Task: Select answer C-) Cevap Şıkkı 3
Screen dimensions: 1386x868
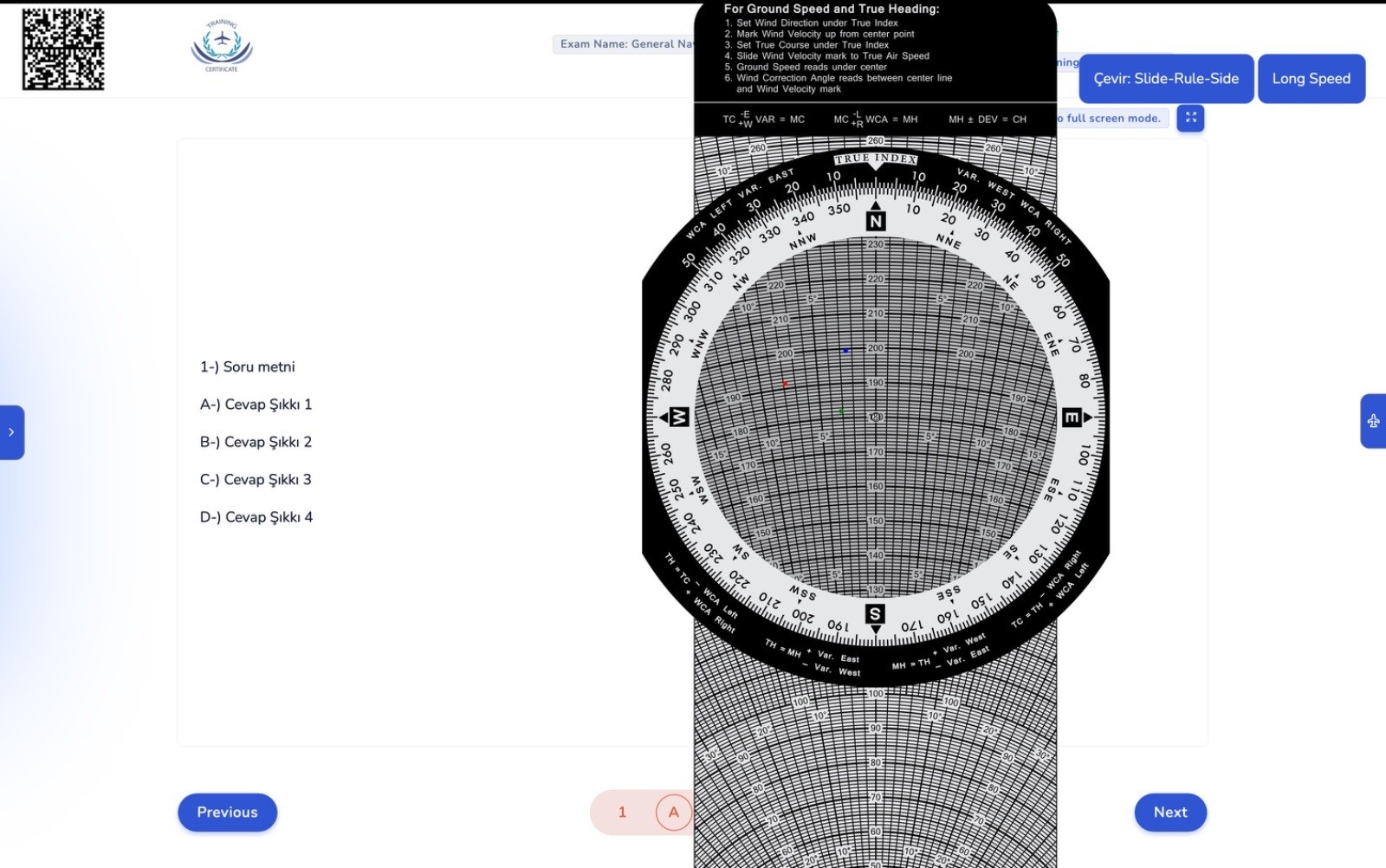Action: [x=256, y=479]
